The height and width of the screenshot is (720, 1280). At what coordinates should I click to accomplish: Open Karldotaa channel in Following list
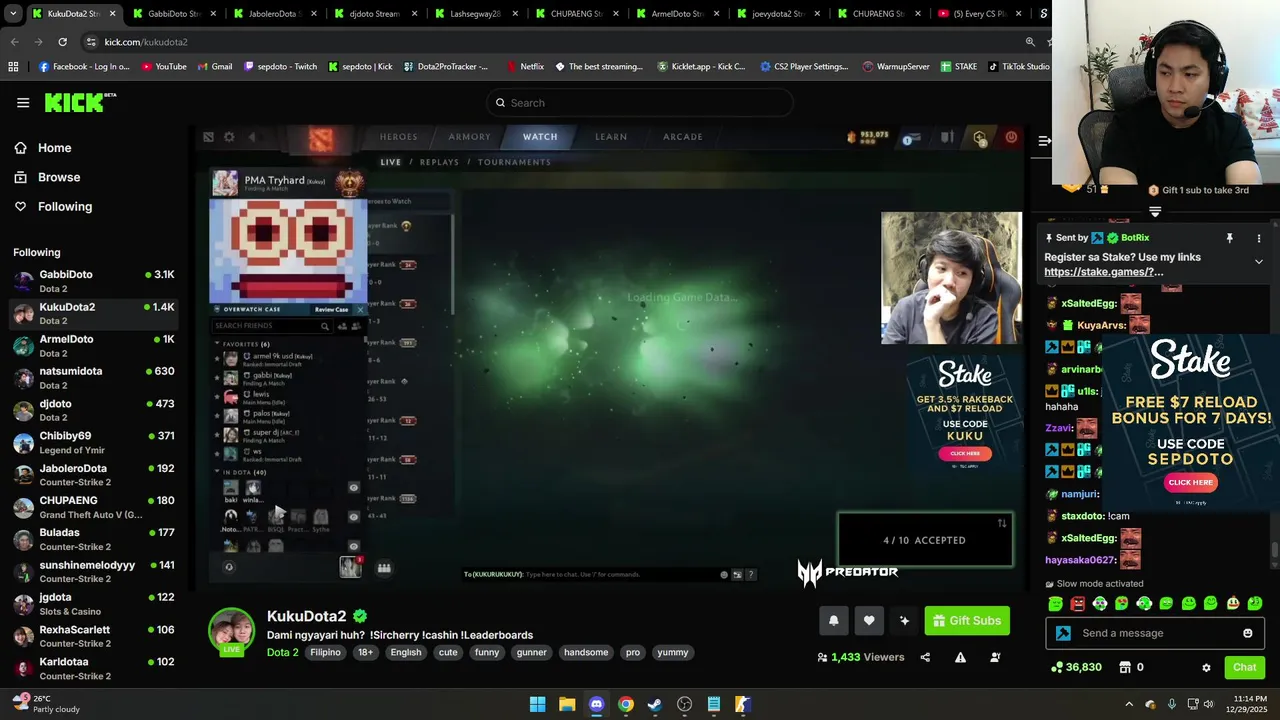point(93,668)
